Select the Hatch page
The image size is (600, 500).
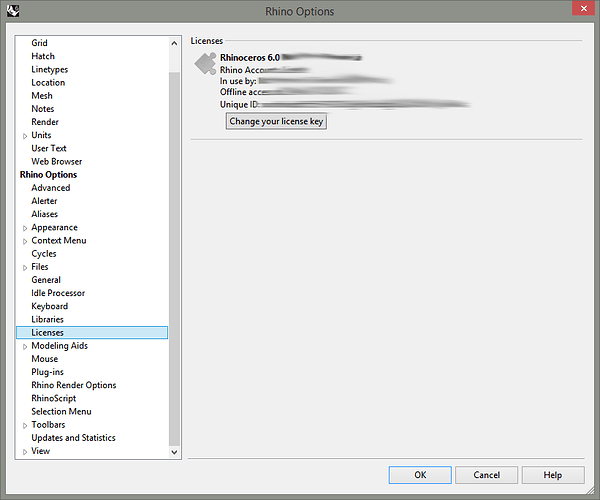click(43, 56)
